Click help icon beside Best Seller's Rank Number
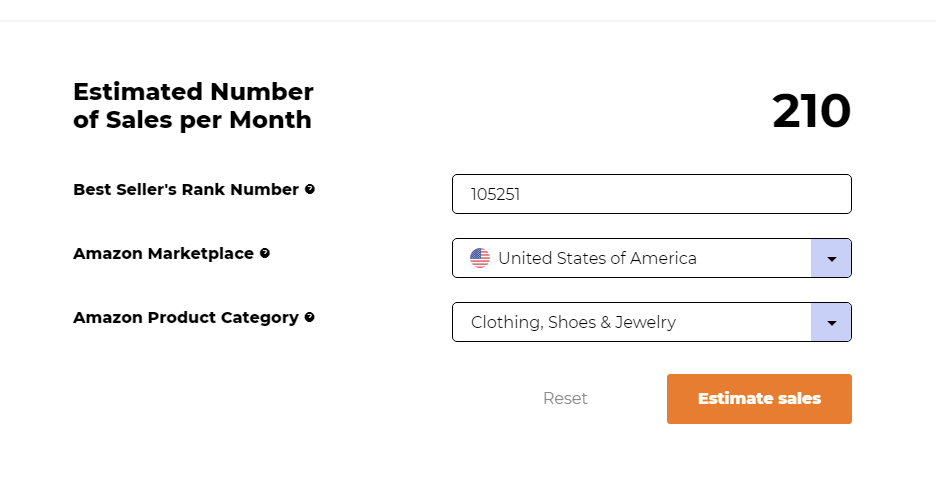The width and height of the screenshot is (936, 478). coord(310,190)
